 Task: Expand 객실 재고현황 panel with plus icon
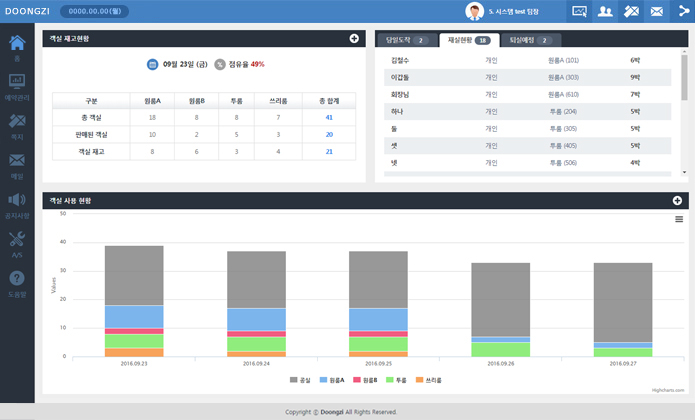pos(354,39)
